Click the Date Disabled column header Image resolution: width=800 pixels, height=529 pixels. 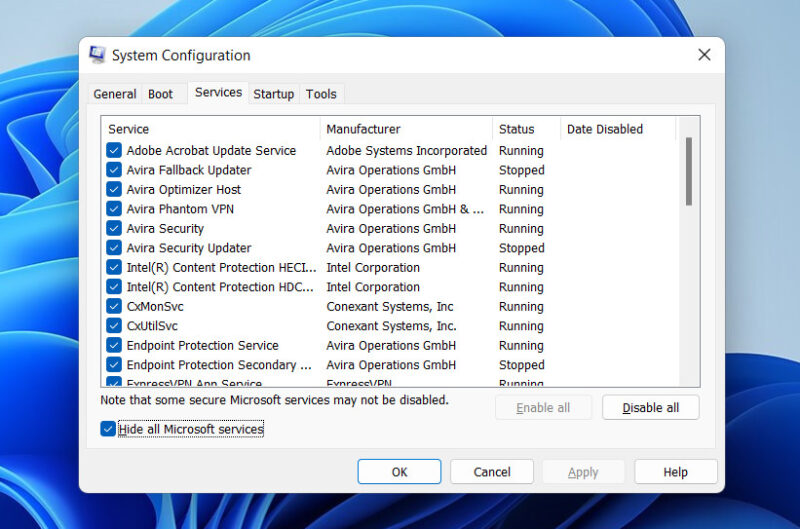point(618,129)
